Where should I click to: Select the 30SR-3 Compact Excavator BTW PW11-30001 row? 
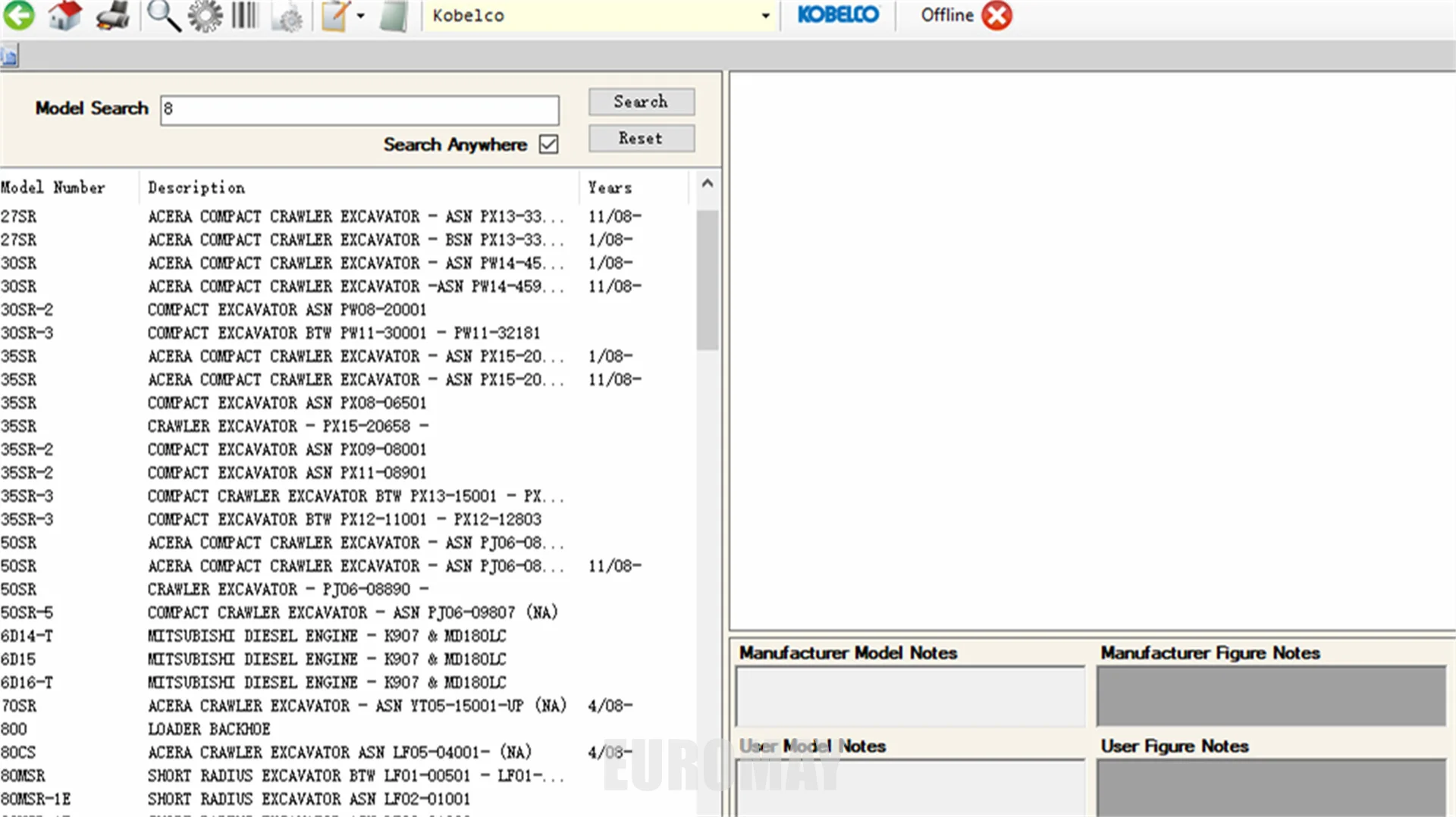point(347,333)
